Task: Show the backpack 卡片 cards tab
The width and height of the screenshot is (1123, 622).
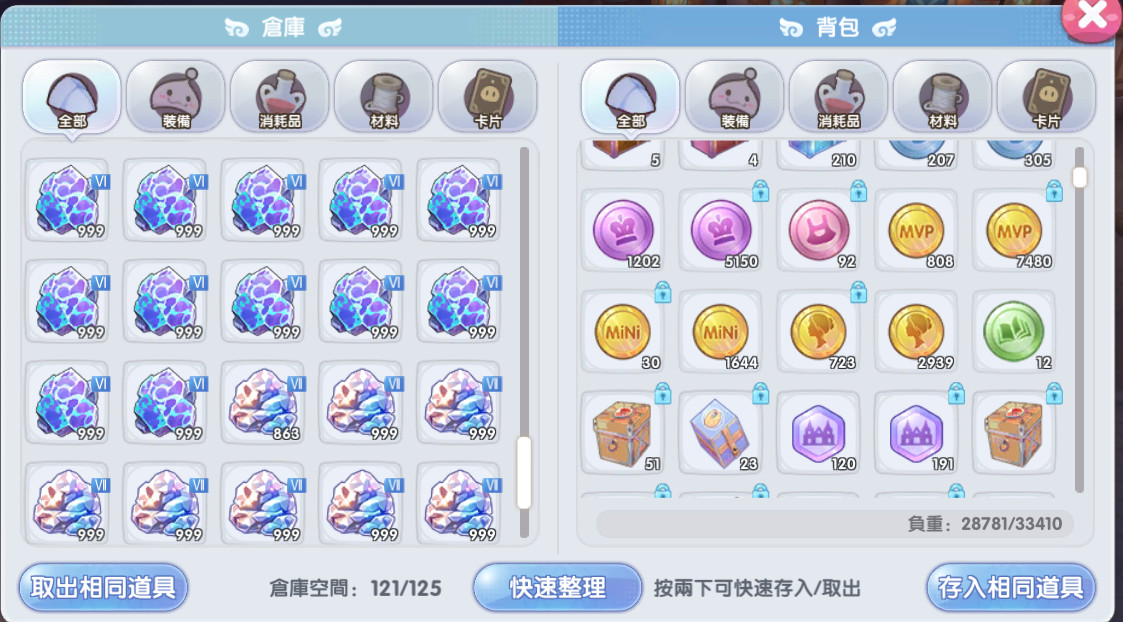Action: [1046, 97]
